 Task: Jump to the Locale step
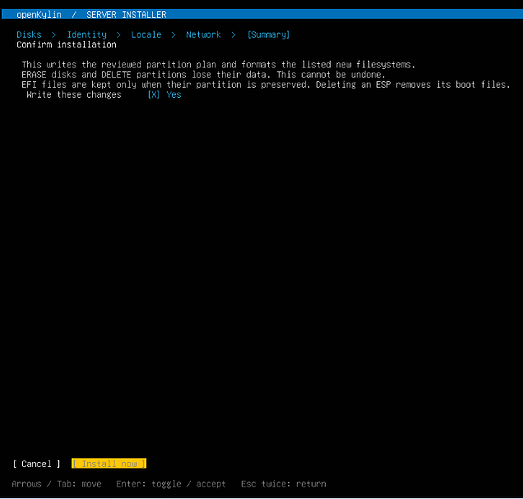146,35
